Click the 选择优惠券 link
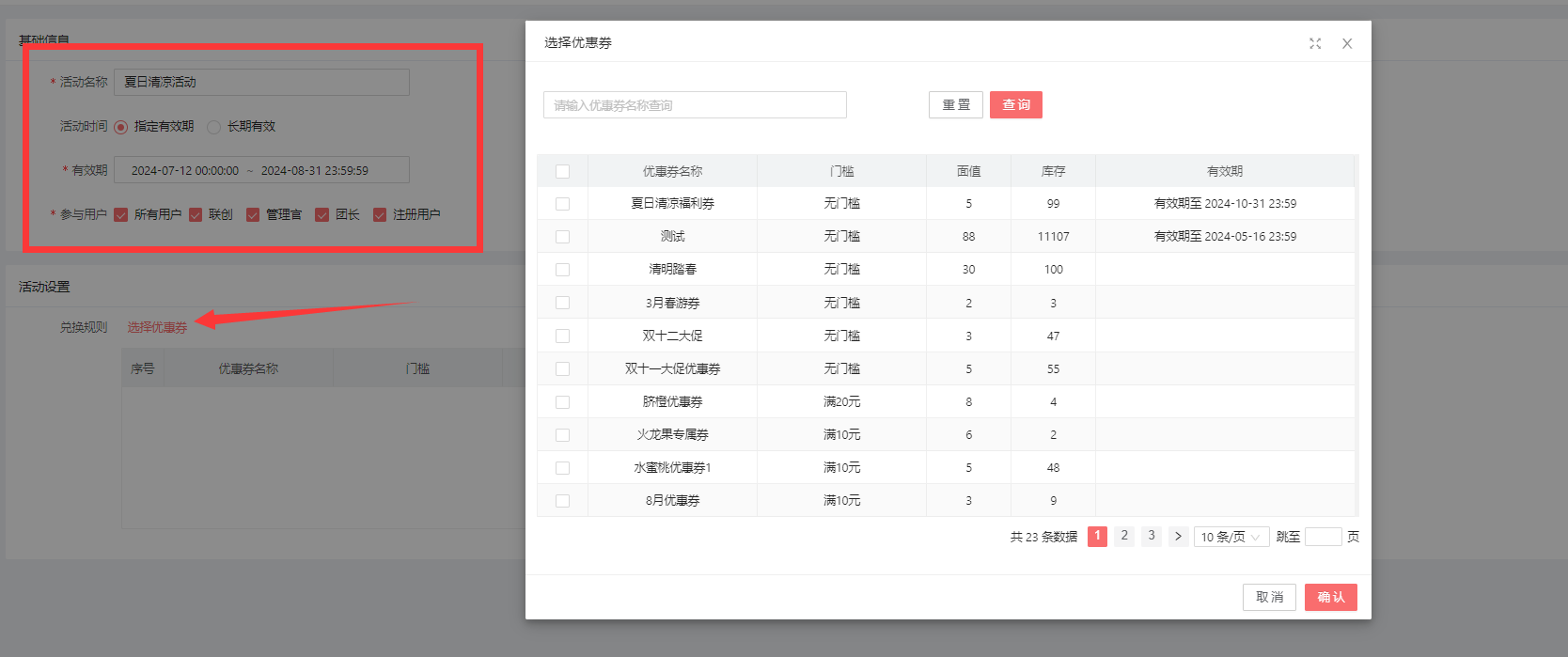 pos(157,327)
